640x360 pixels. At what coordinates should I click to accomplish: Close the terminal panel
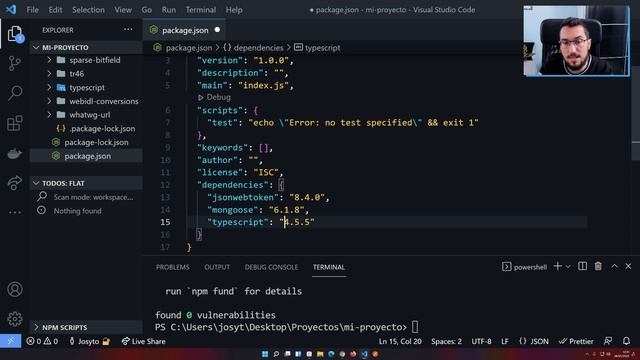click(x=628, y=267)
